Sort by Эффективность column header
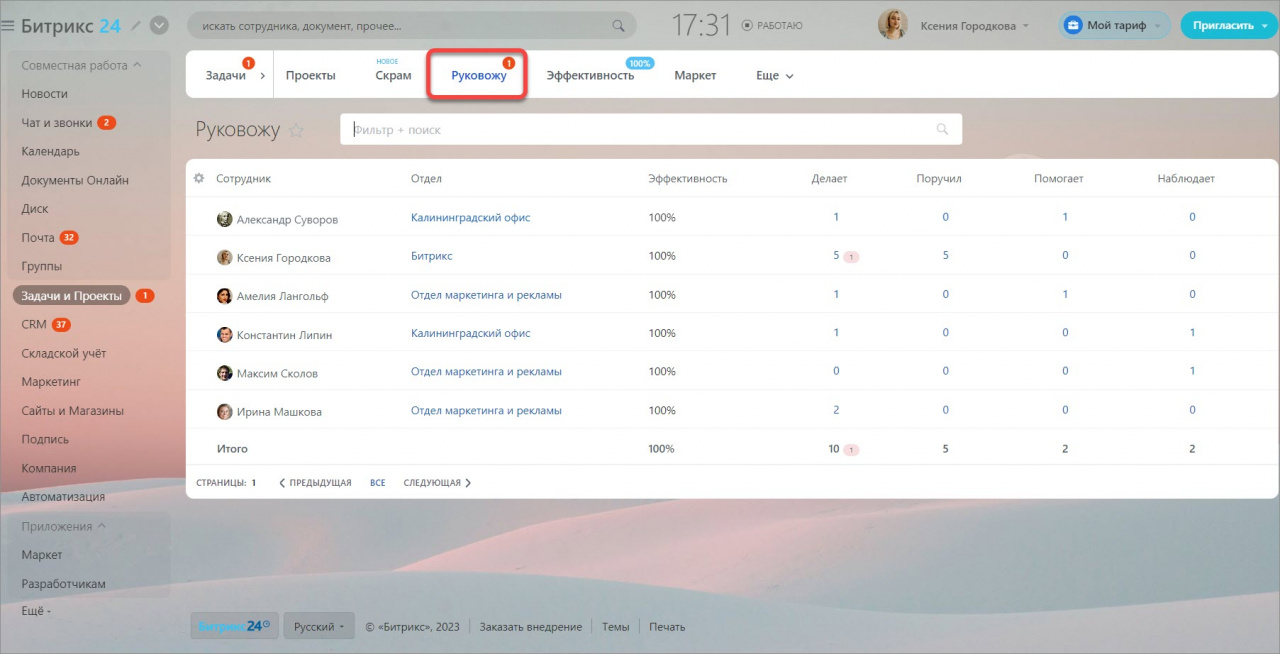Screen dimensions: 1280x654 (687, 179)
